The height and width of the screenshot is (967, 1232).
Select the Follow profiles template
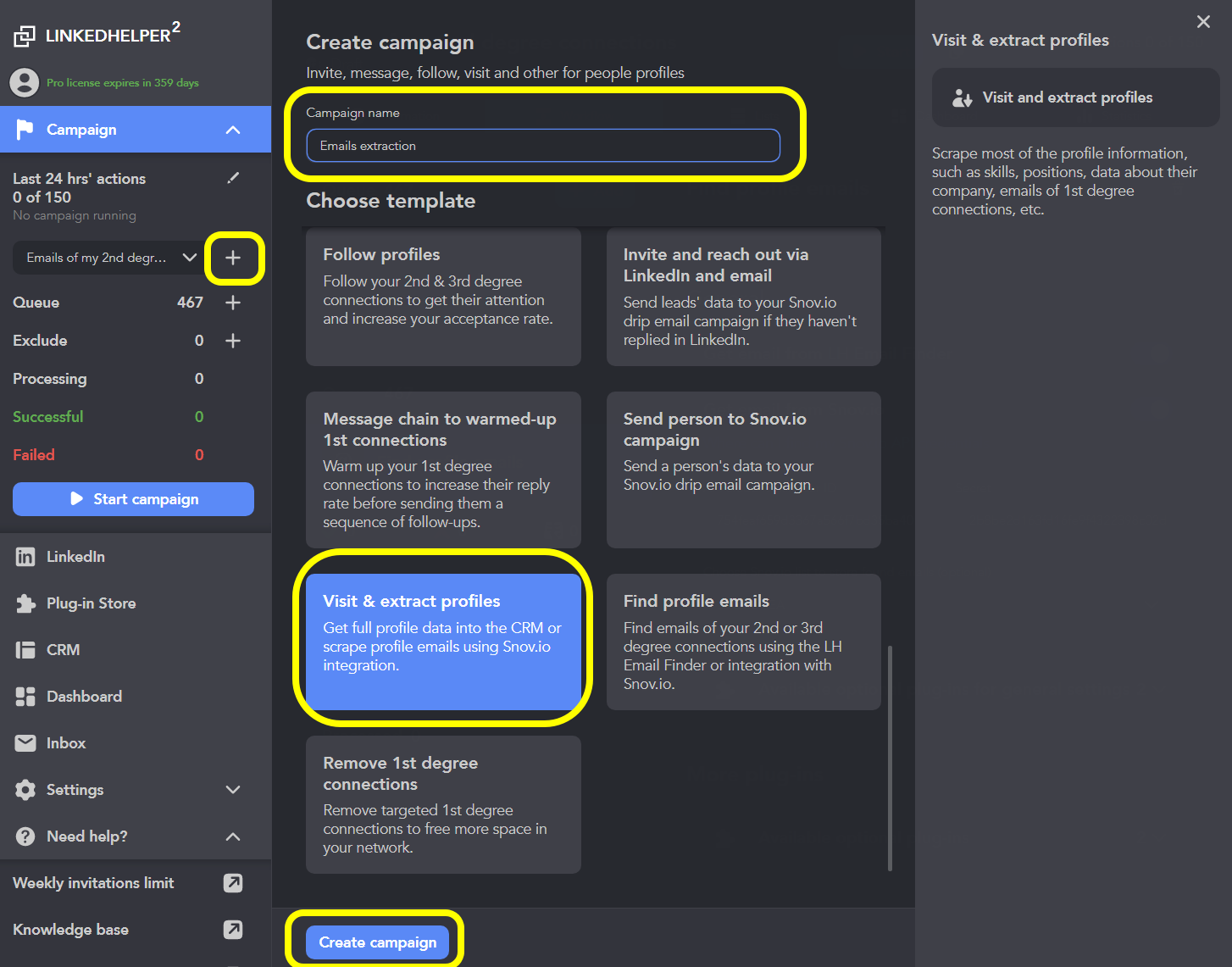point(443,297)
